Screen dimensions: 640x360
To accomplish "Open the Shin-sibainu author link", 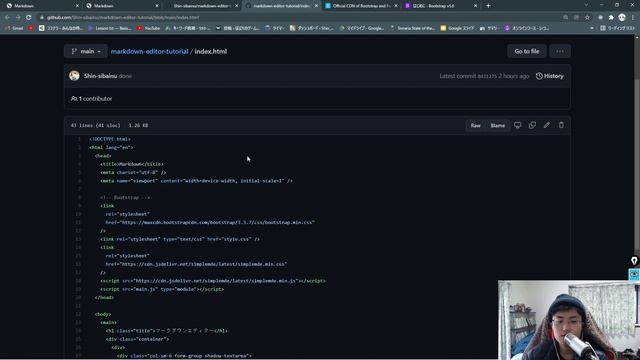I will click(100, 76).
